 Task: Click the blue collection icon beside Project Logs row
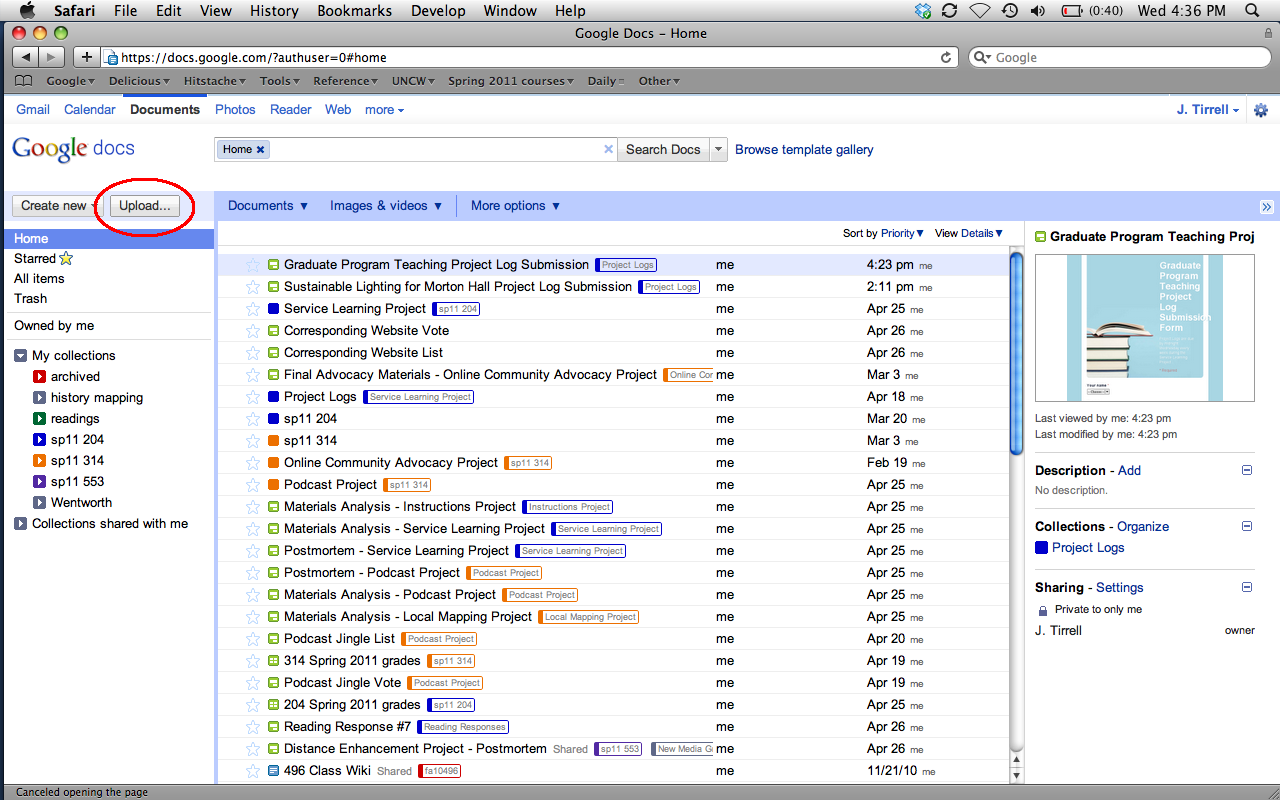pos(274,397)
